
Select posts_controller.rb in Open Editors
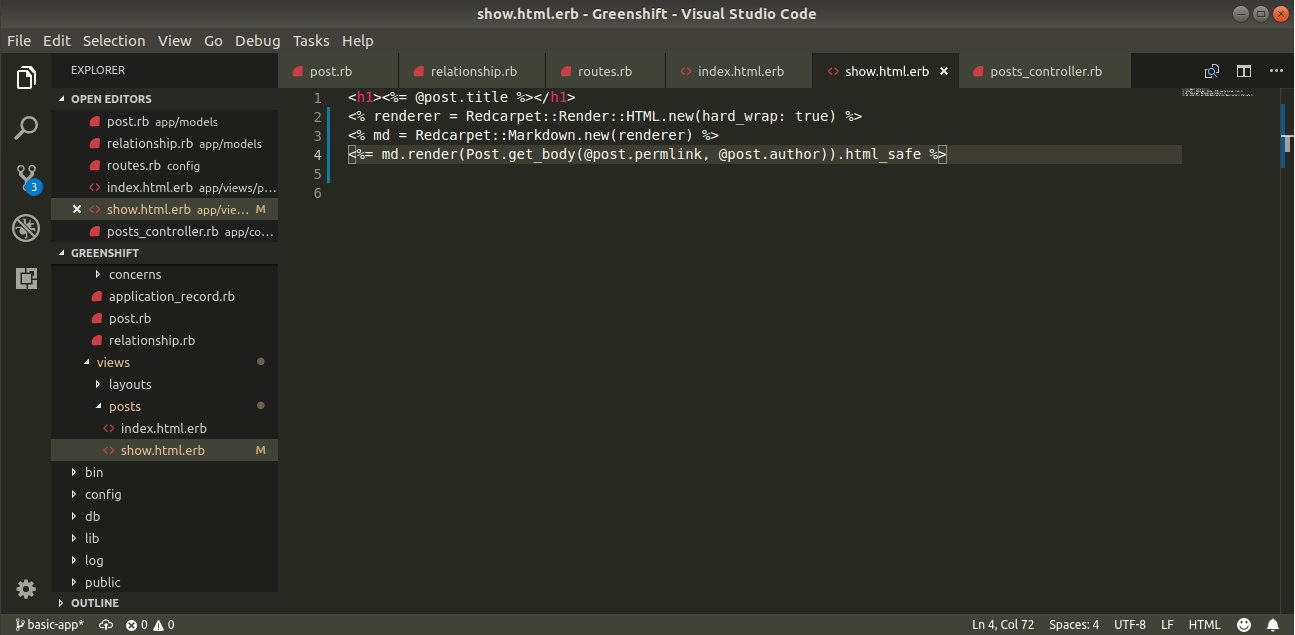[x=165, y=231]
